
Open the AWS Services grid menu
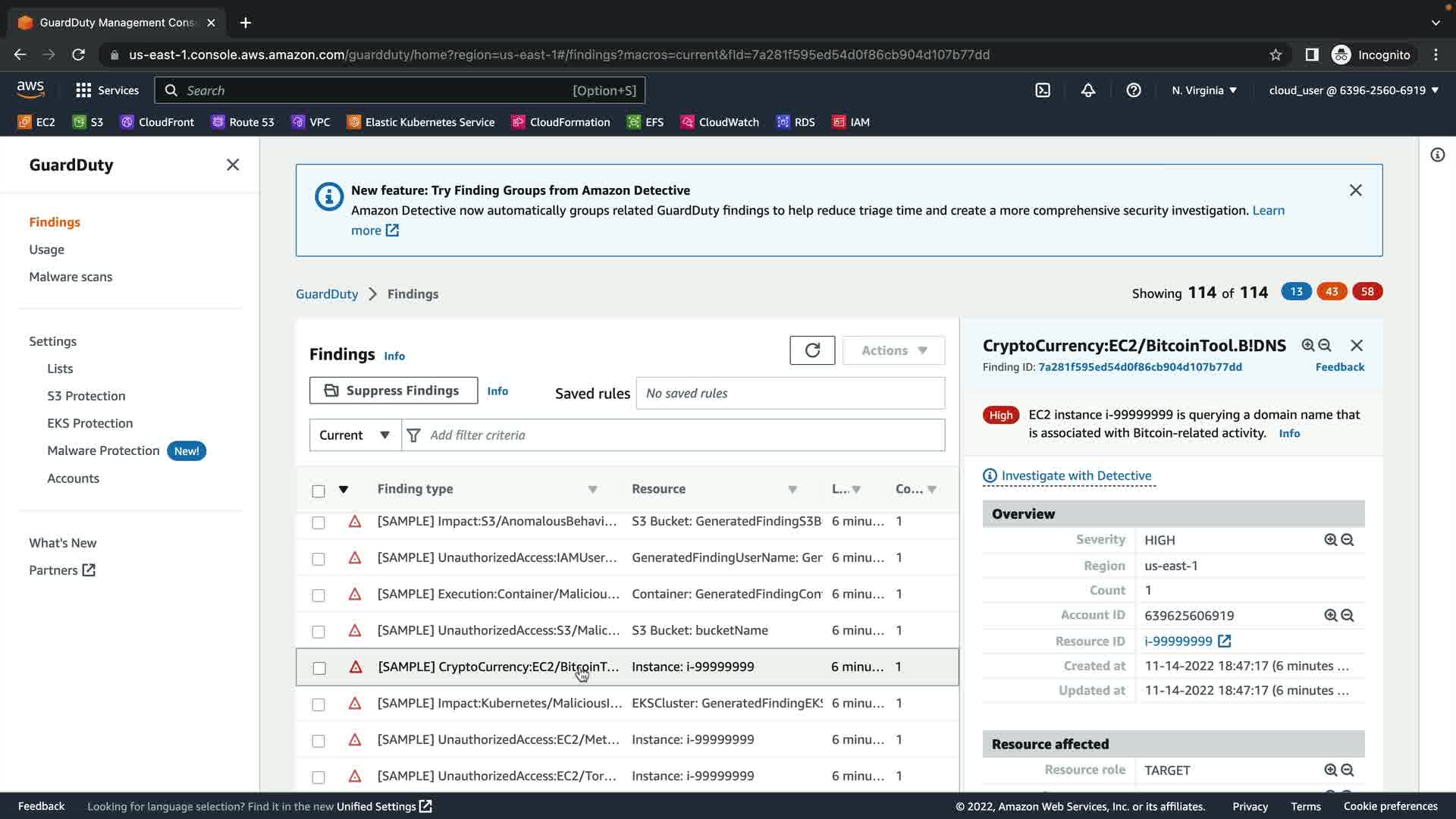[83, 90]
